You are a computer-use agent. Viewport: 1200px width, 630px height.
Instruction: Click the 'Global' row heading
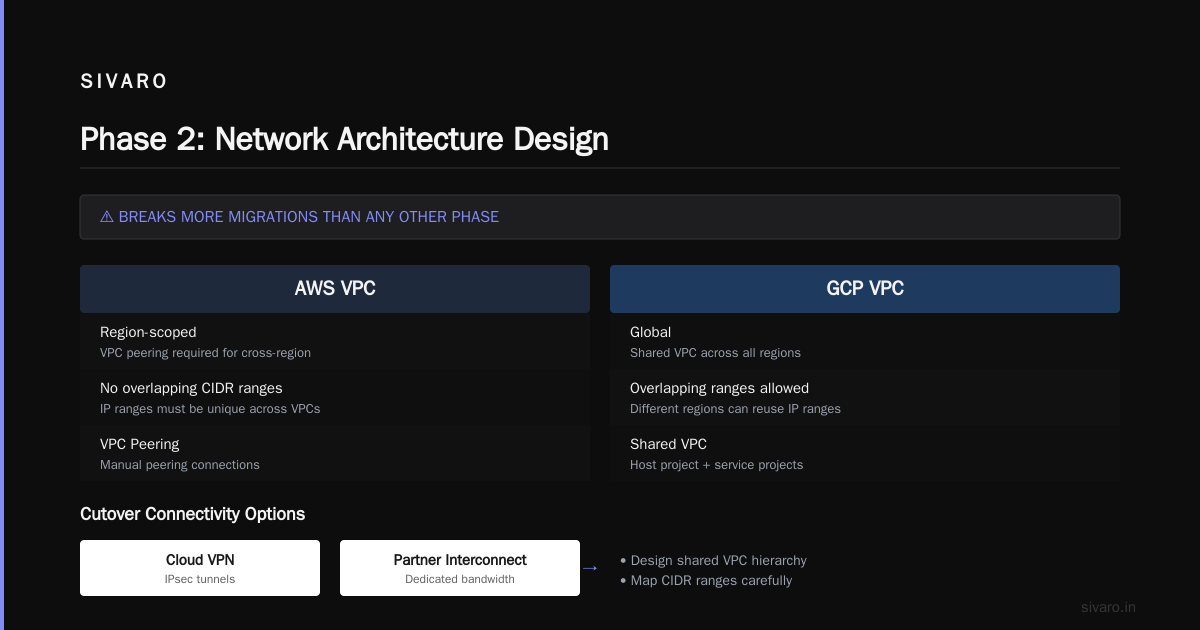point(650,332)
